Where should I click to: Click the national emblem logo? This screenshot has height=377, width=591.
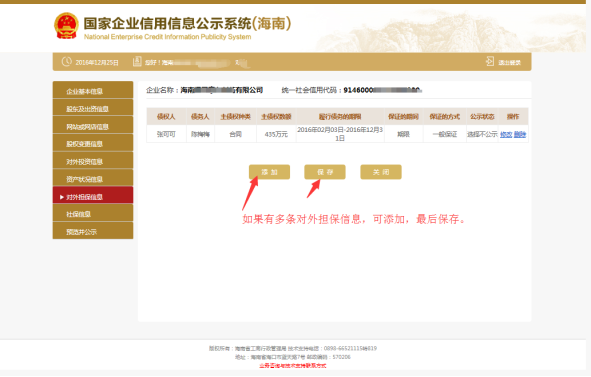tap(66, 26)
